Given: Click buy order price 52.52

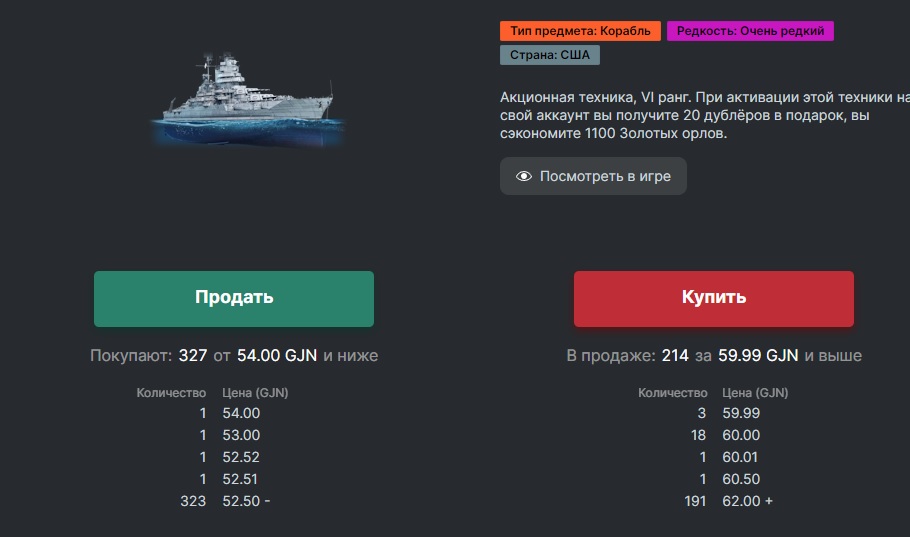Looking at the screenshot, I should [241, 457].
